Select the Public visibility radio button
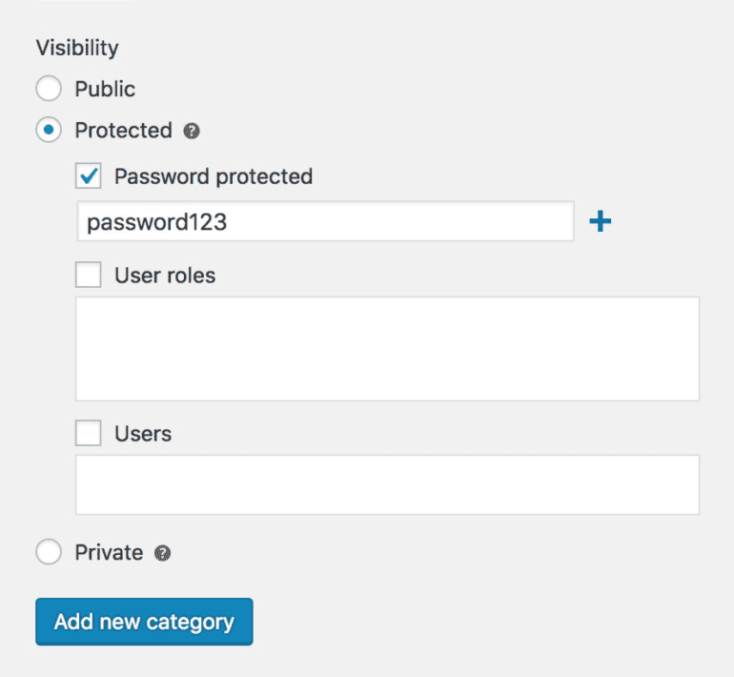The height and width of the screenshot is (677, 734). click(x=49, y=88)
